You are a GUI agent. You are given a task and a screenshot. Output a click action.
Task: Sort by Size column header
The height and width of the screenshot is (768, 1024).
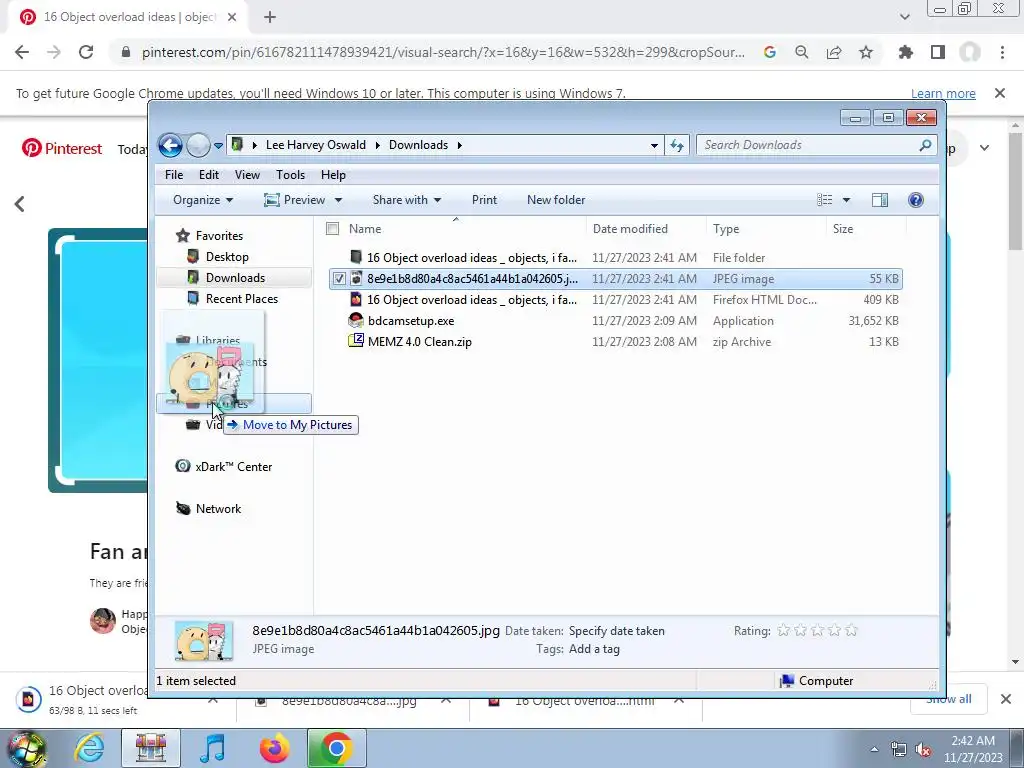pos(842,229)
